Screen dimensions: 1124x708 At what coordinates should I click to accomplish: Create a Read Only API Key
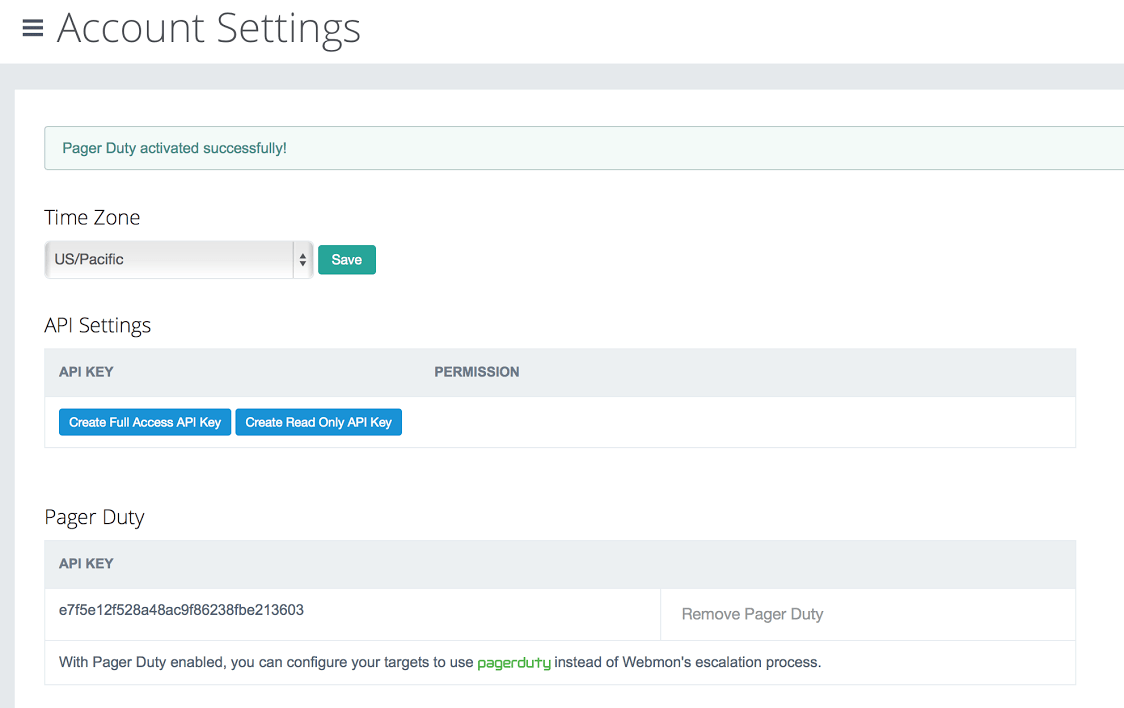[x=318, y=422]
